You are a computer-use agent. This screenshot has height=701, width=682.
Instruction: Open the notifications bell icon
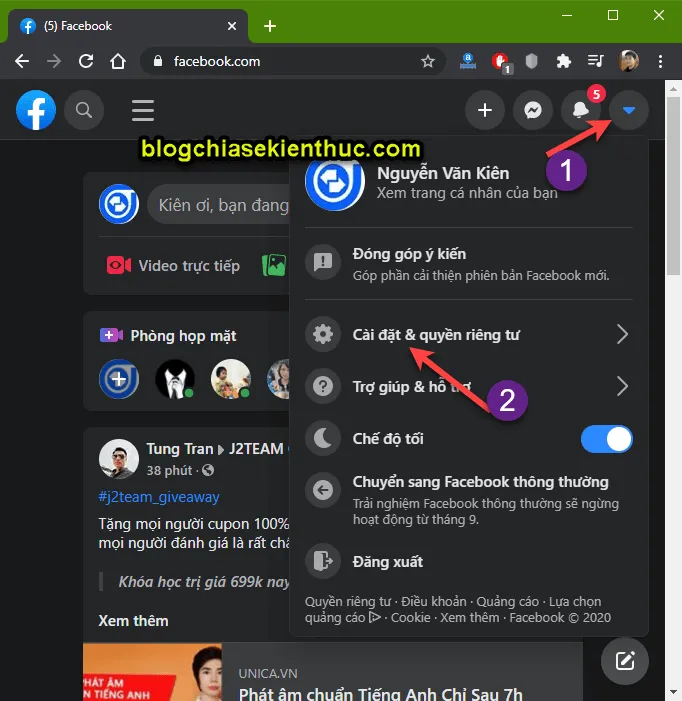click(581, 110)
